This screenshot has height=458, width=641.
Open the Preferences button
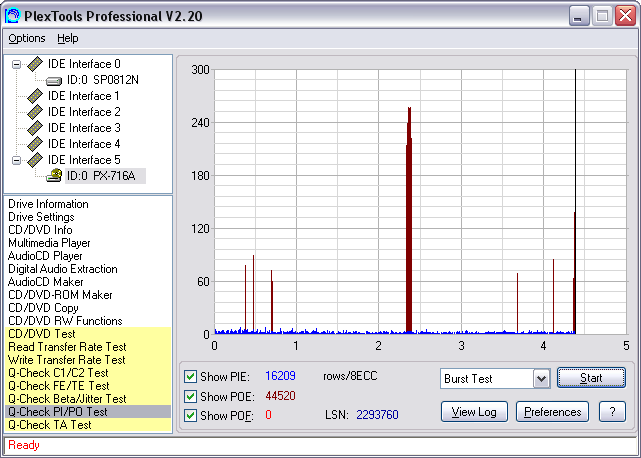[552, 412]
